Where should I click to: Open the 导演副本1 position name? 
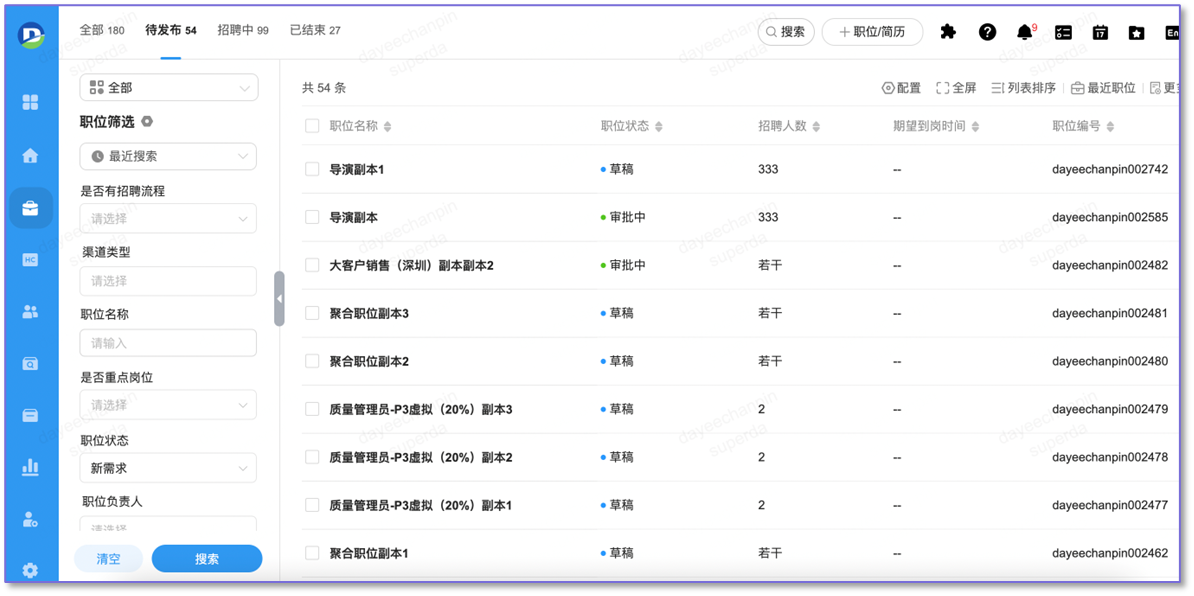click(x=356, y=169)
